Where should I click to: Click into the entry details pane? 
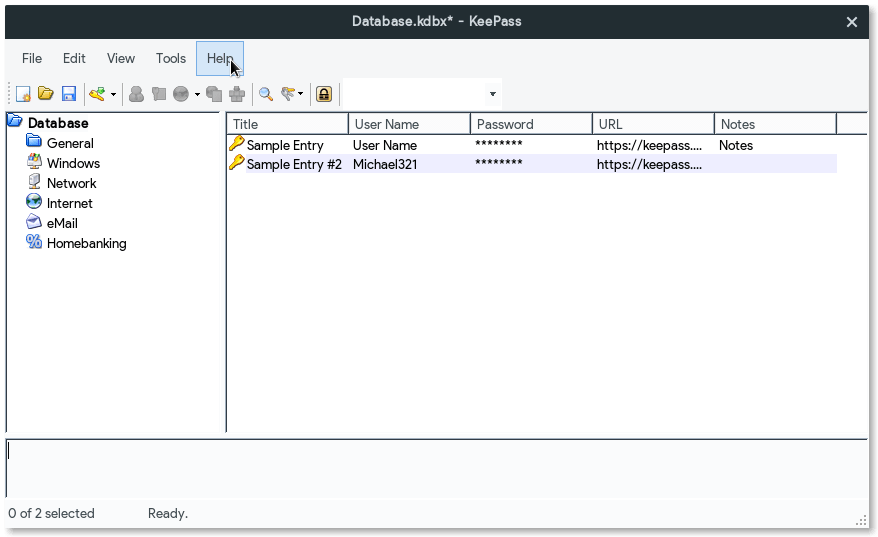click(437, 469)
